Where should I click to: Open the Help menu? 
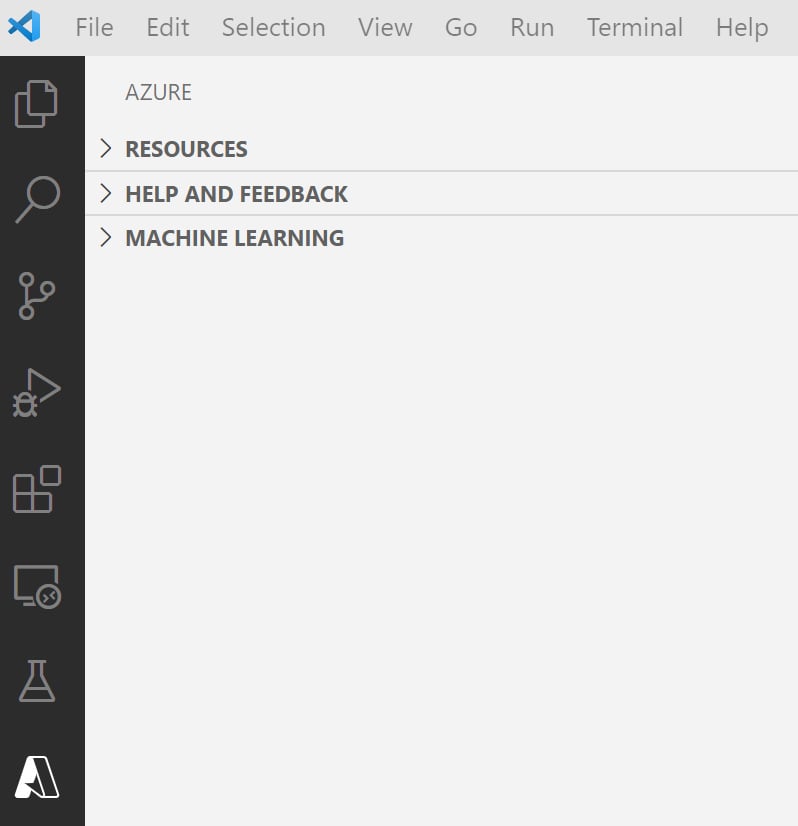pyautogui.click(x=742, y=27)
